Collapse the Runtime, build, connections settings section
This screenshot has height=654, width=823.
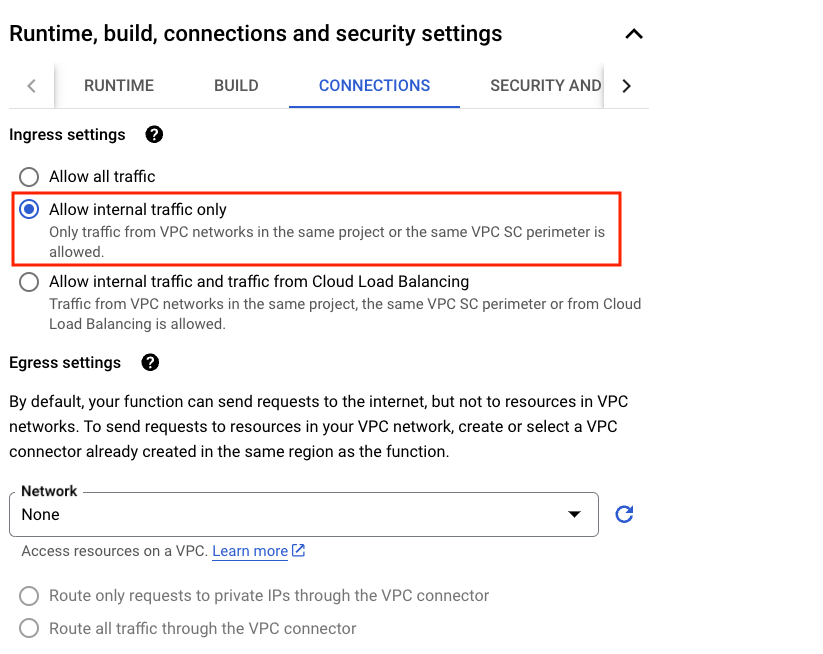[x=633, y=34]
